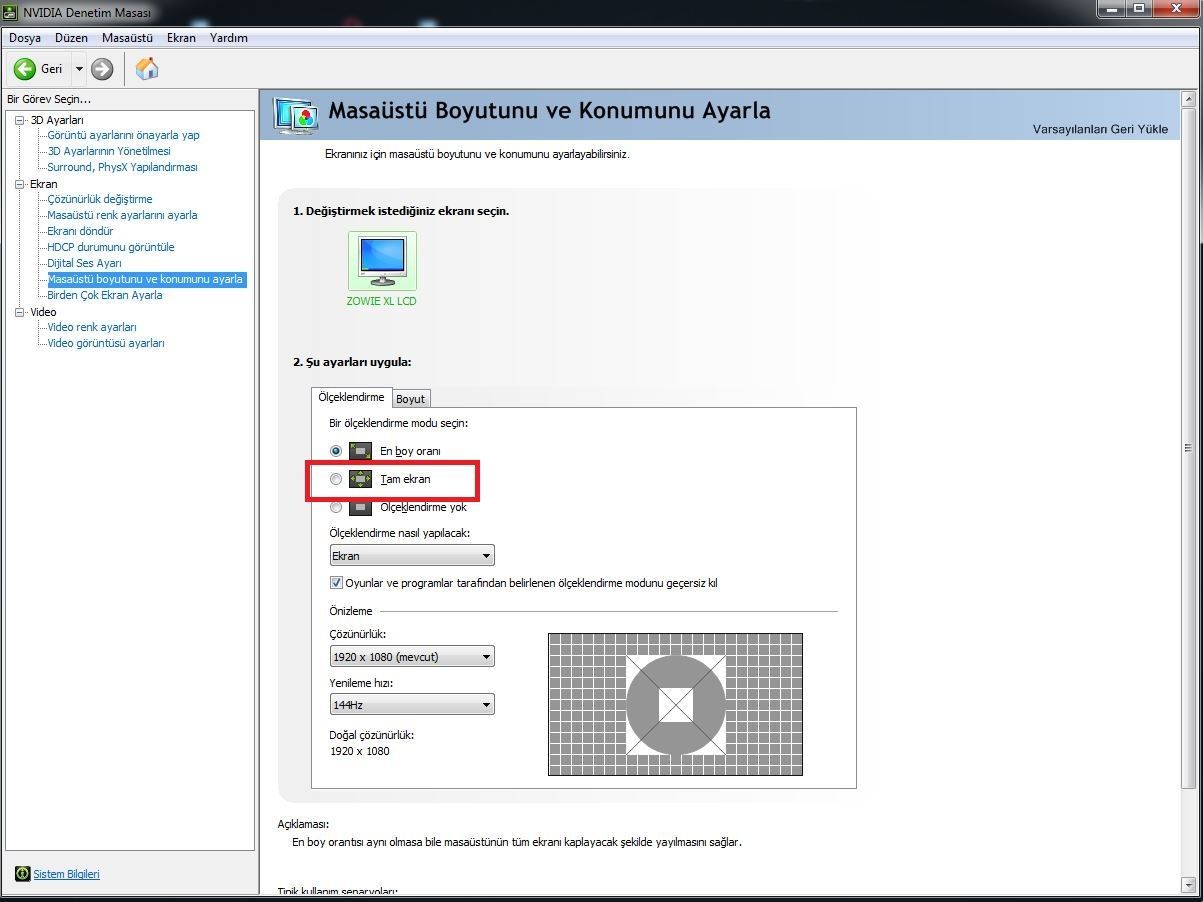Select Masaüstü boyutunu ve konumunu ayarla item
The height and width of the screenshot is (902, 1203).
pos(146,279)
